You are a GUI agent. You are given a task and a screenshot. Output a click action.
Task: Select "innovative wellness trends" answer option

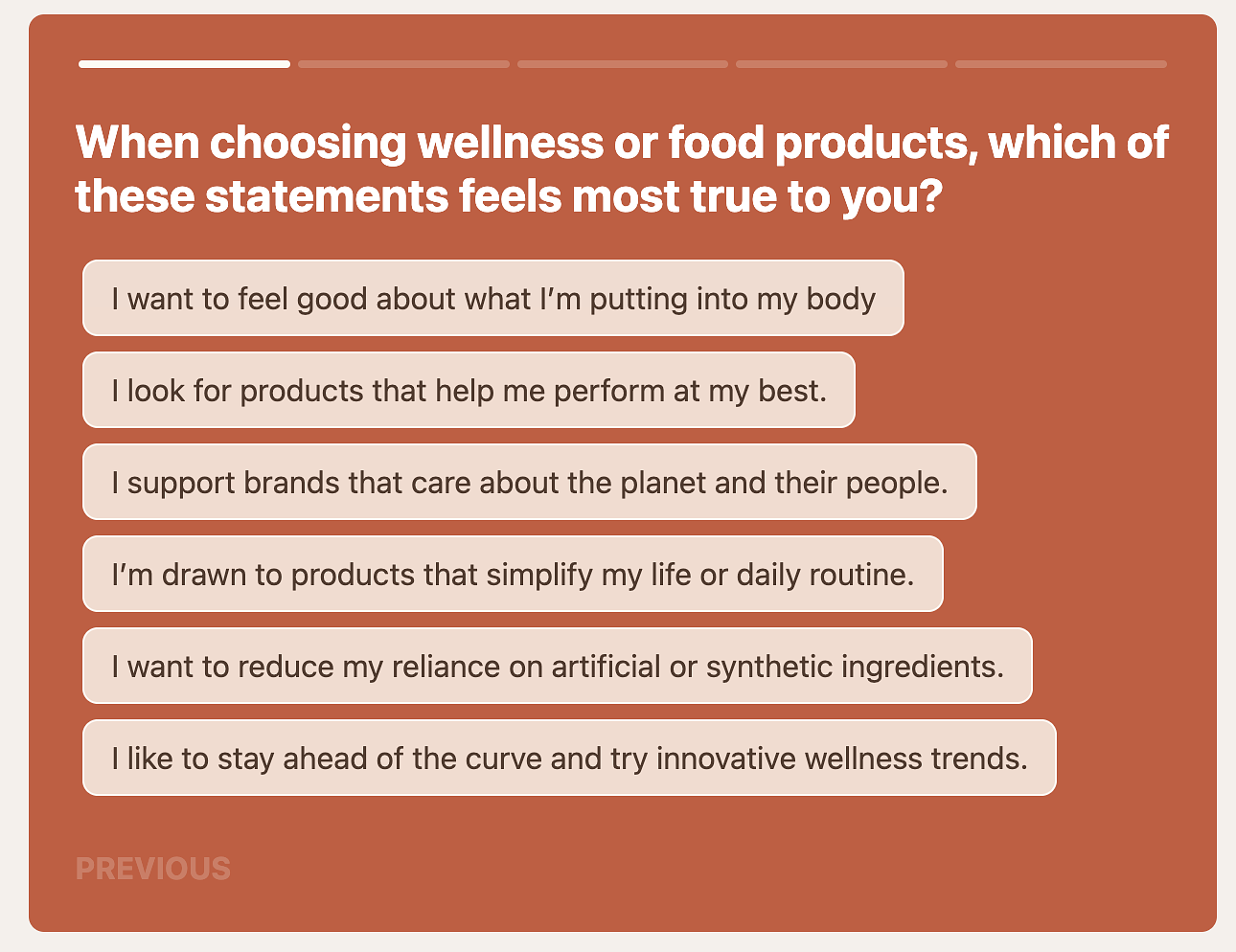pos(569,758)
